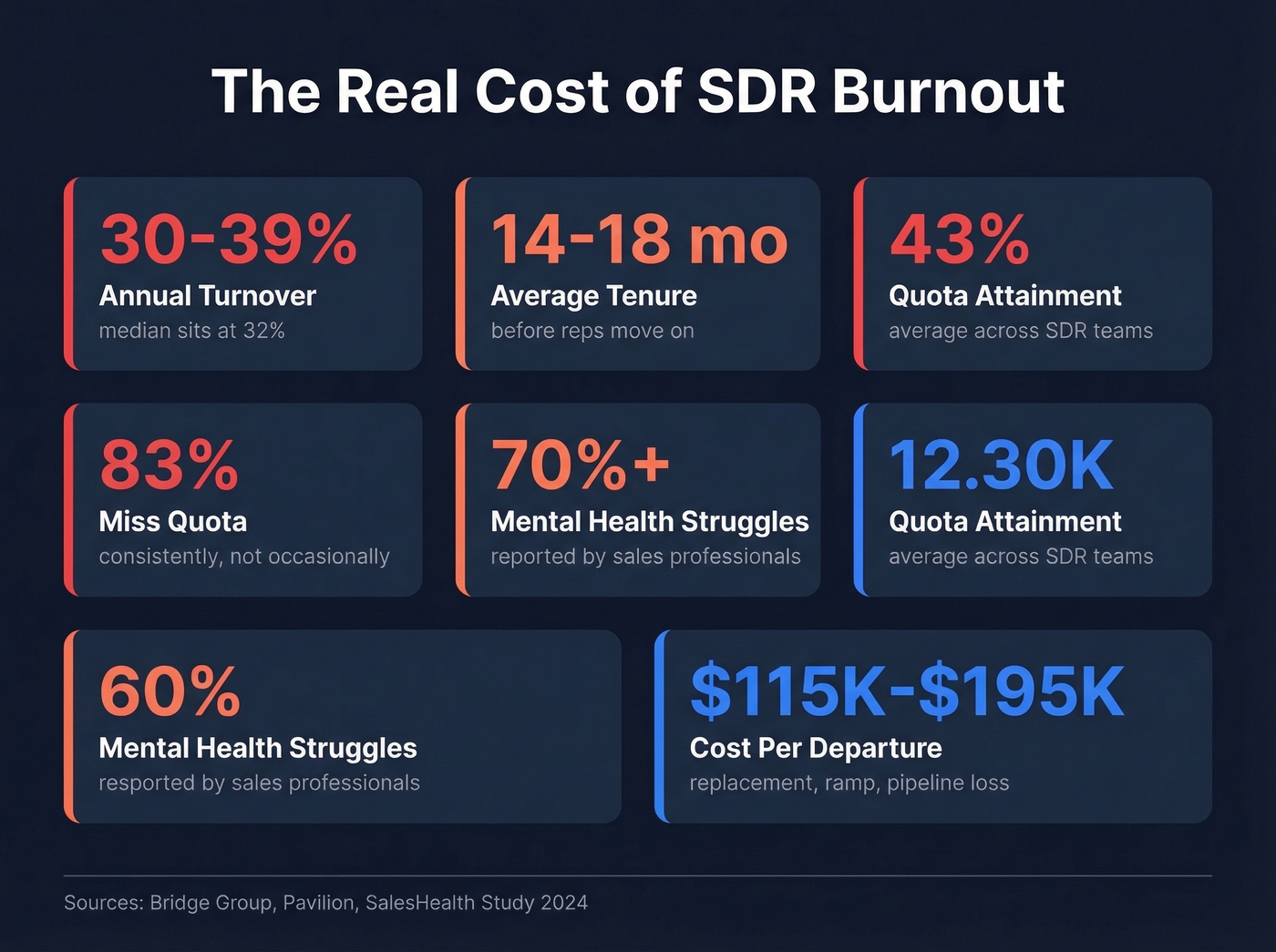Select the 'before reps move on' caption
This screenshot has height=952, width=1276.
pos(592,331)
